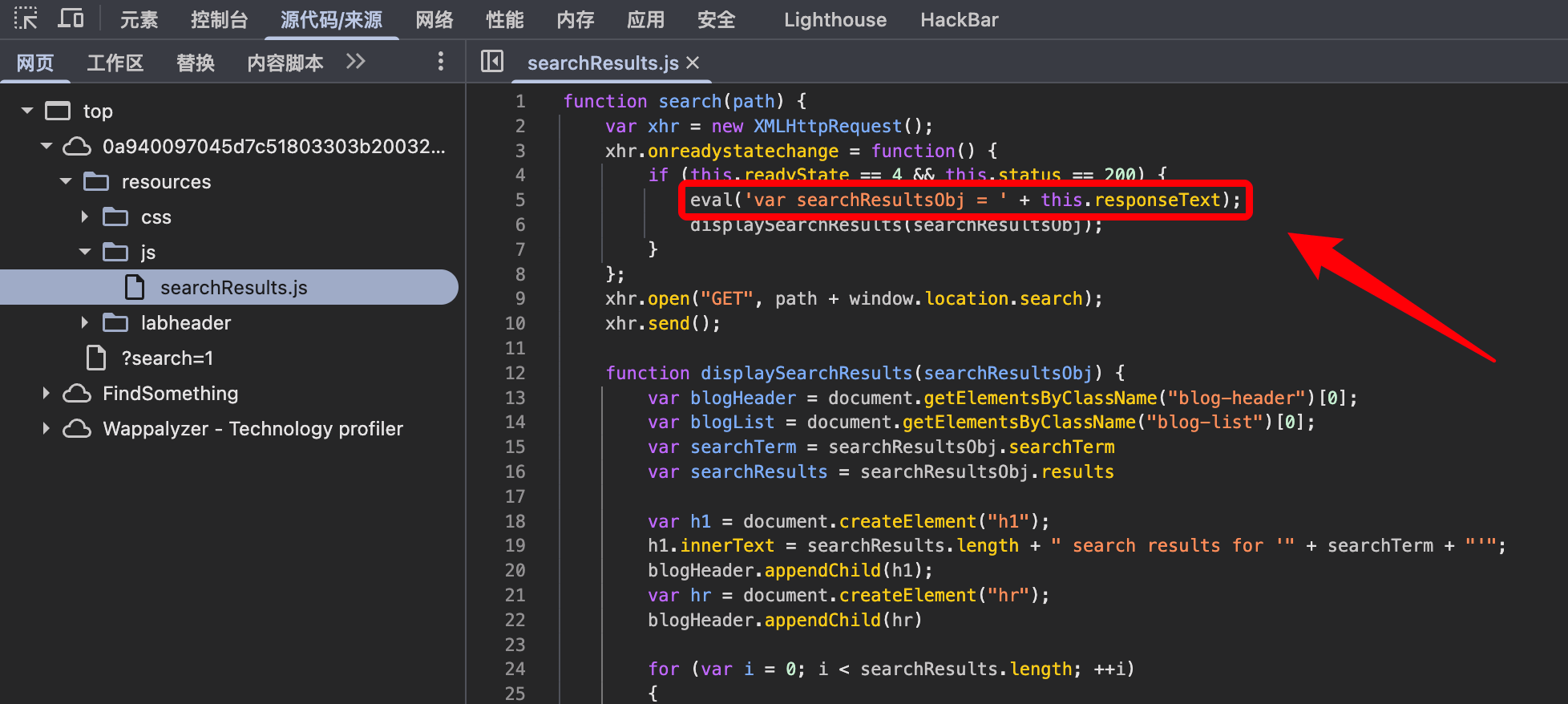
Task: Open the three-dot navigator options menu
Action: (x=440, y=62)
